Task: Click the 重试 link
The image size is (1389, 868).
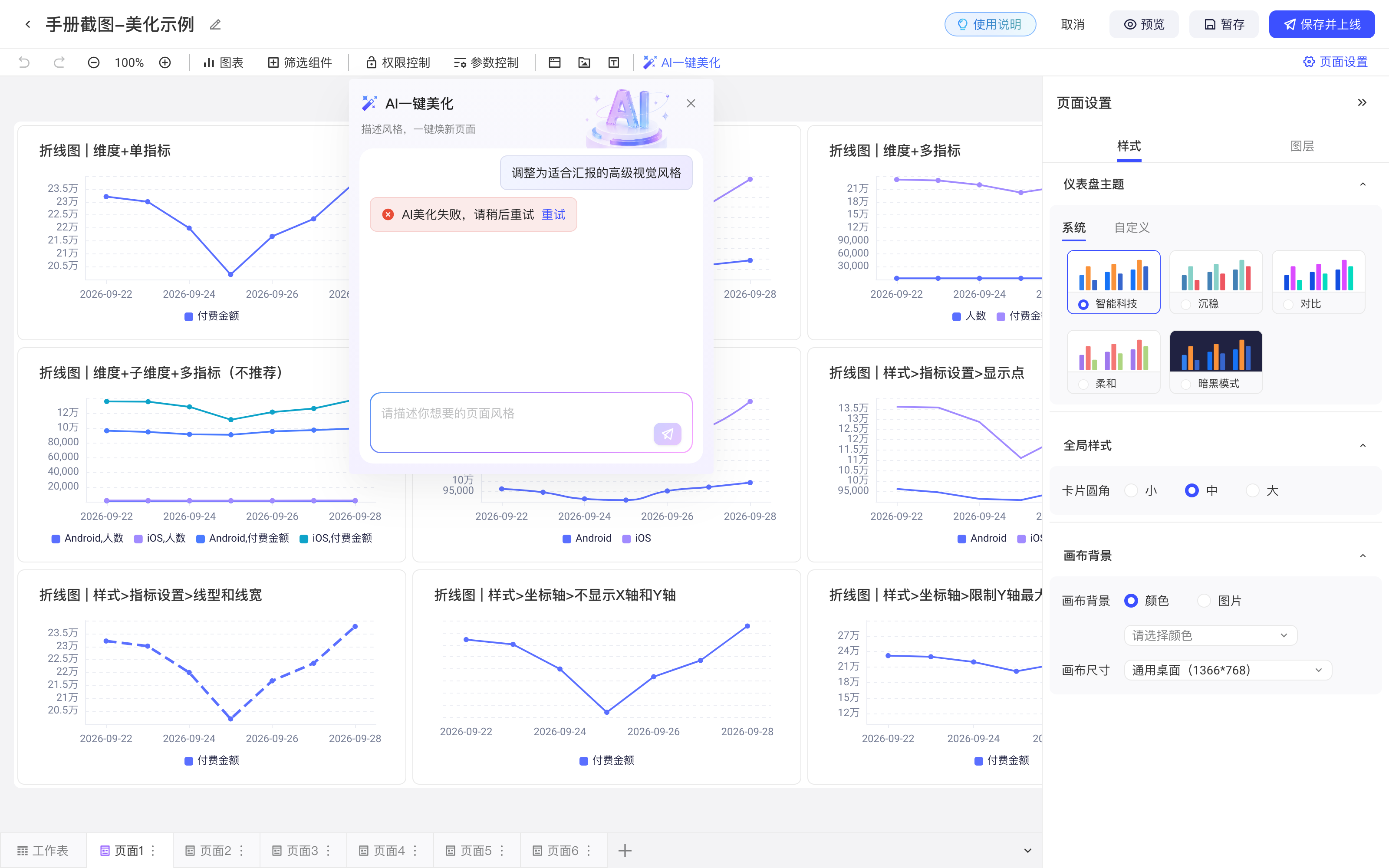Action: coord(553,214)
